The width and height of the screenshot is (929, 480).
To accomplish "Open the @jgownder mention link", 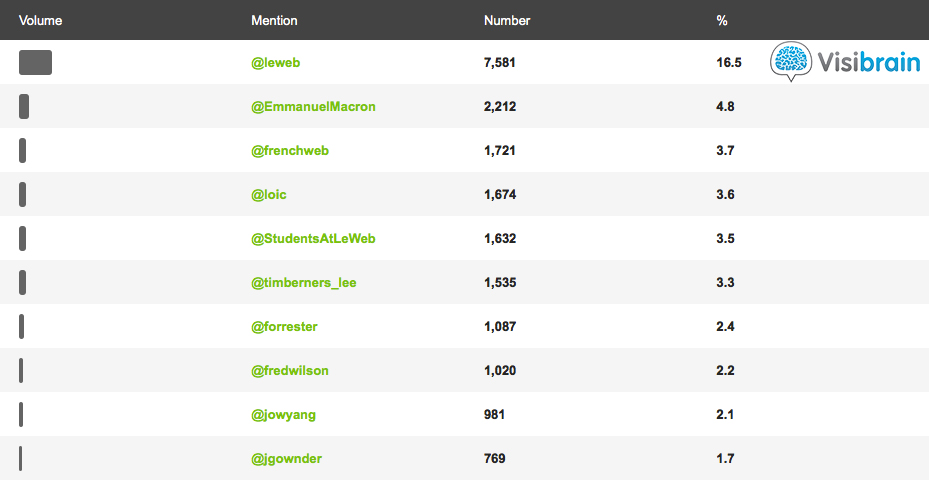I will [x=287, y=459].
